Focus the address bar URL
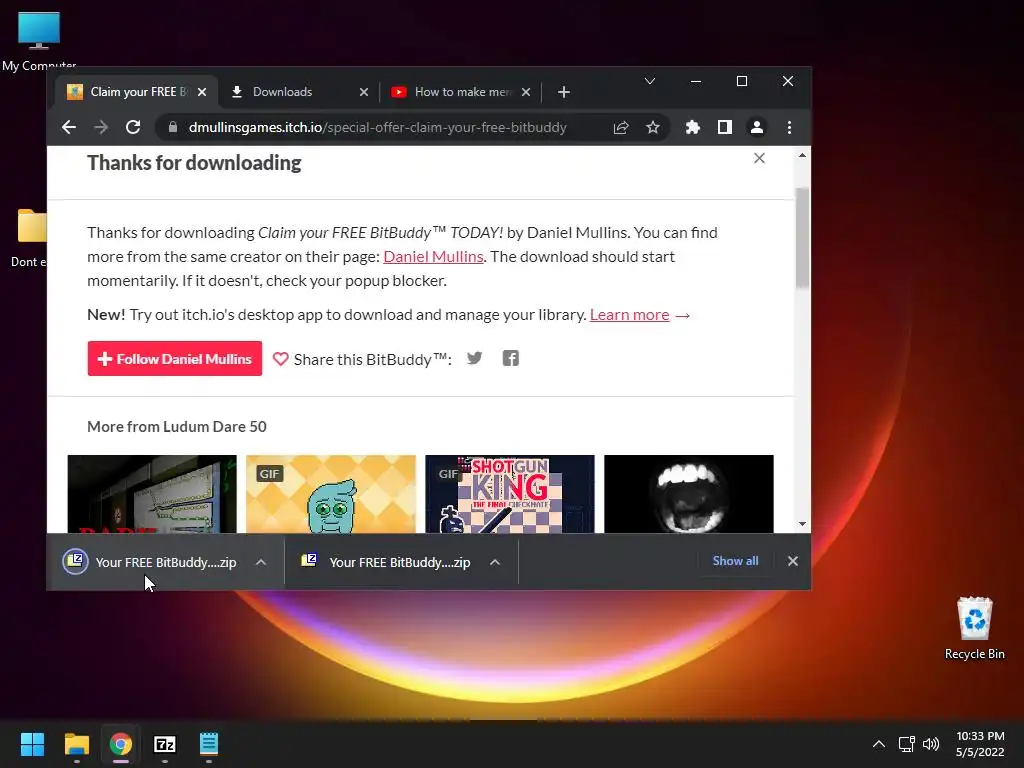 point(377,127)
